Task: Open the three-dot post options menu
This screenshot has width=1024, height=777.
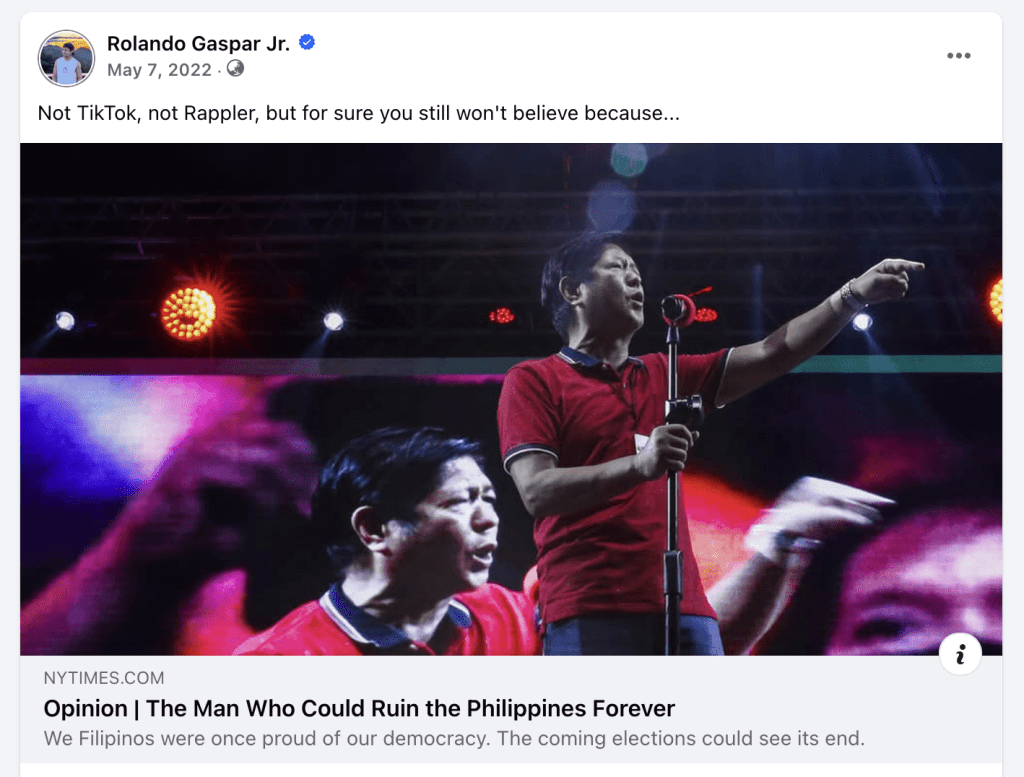Action: (x=959, y=56)
